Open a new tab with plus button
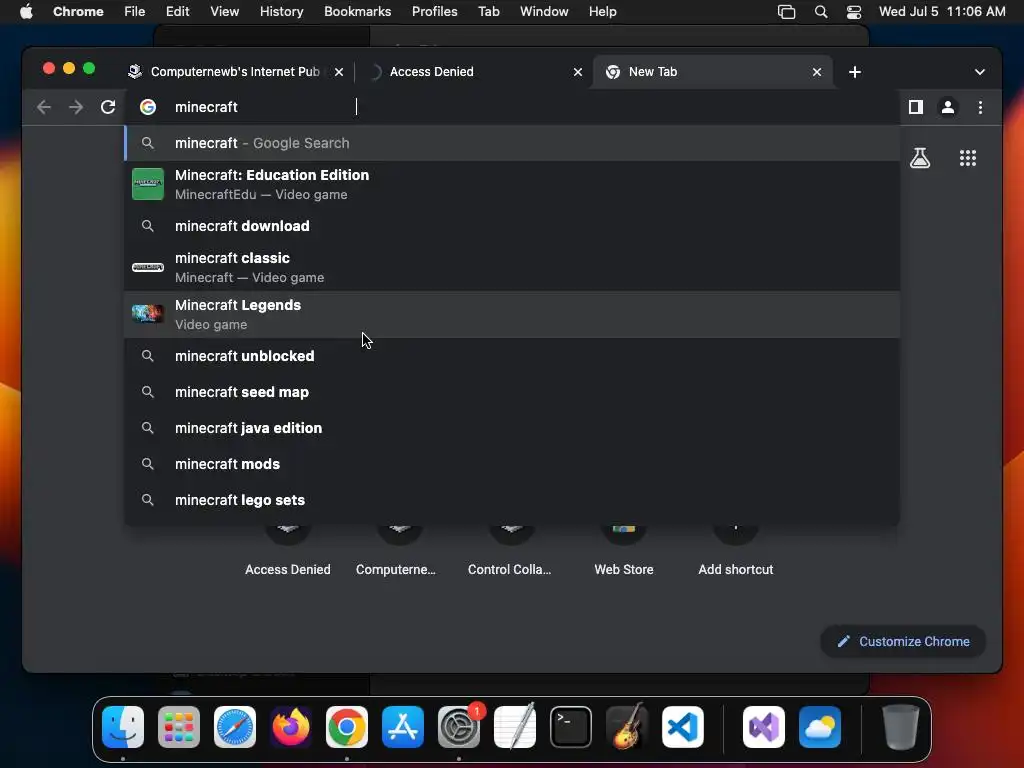The image size is (1024, 768). pyautogui.click(x=855, y=72)
